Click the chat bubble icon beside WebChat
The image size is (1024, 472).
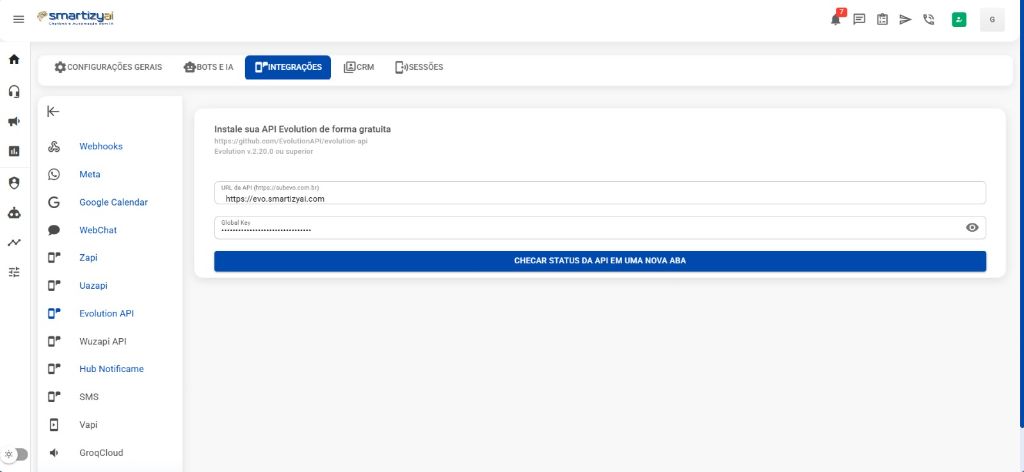tap(54, 230)
